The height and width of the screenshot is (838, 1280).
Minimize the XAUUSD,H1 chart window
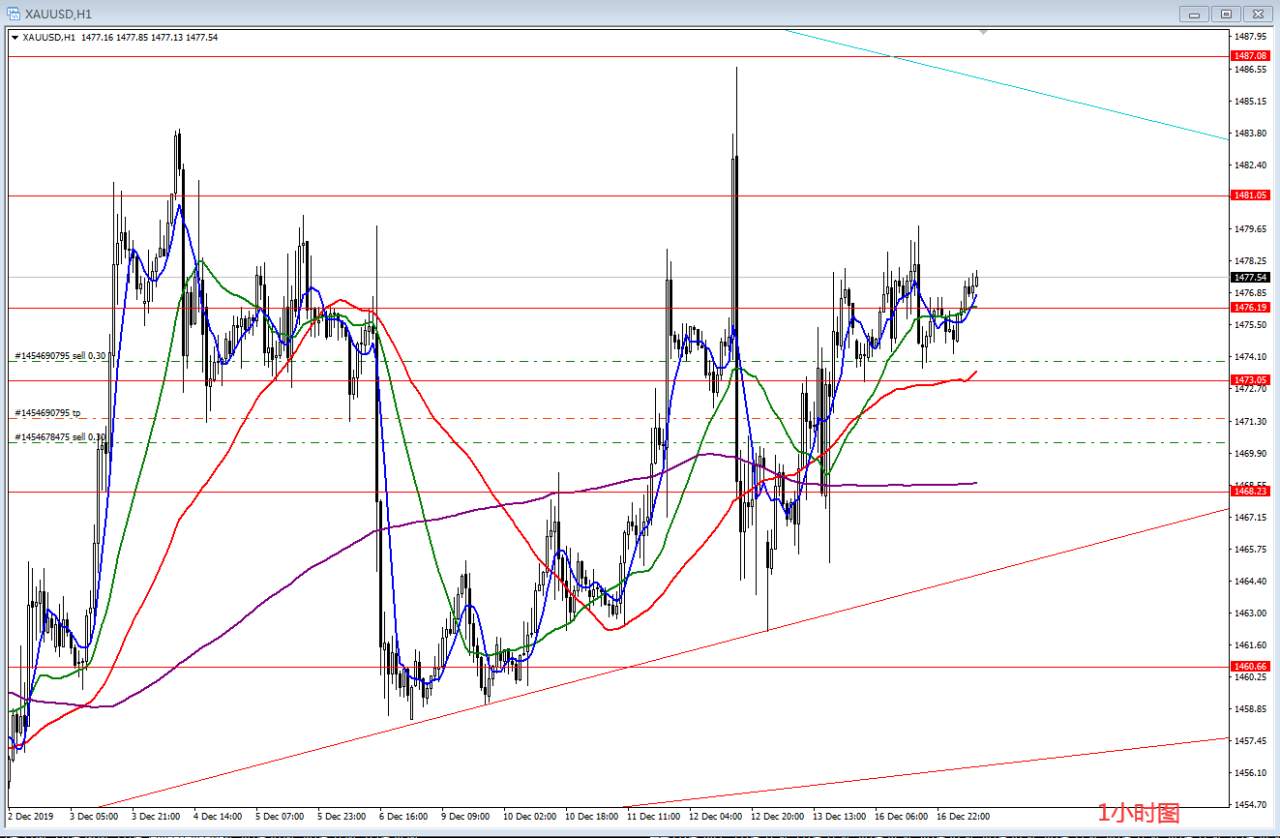coord(1195,14)
